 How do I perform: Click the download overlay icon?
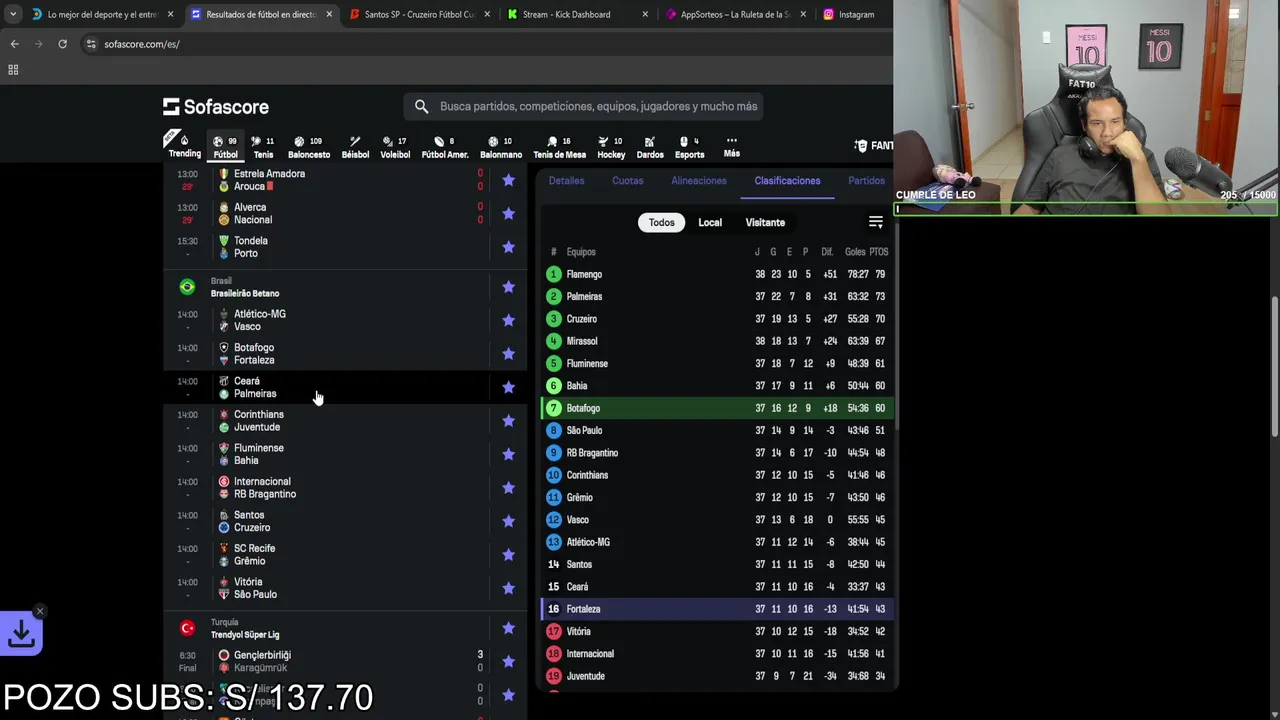[21, 633]
